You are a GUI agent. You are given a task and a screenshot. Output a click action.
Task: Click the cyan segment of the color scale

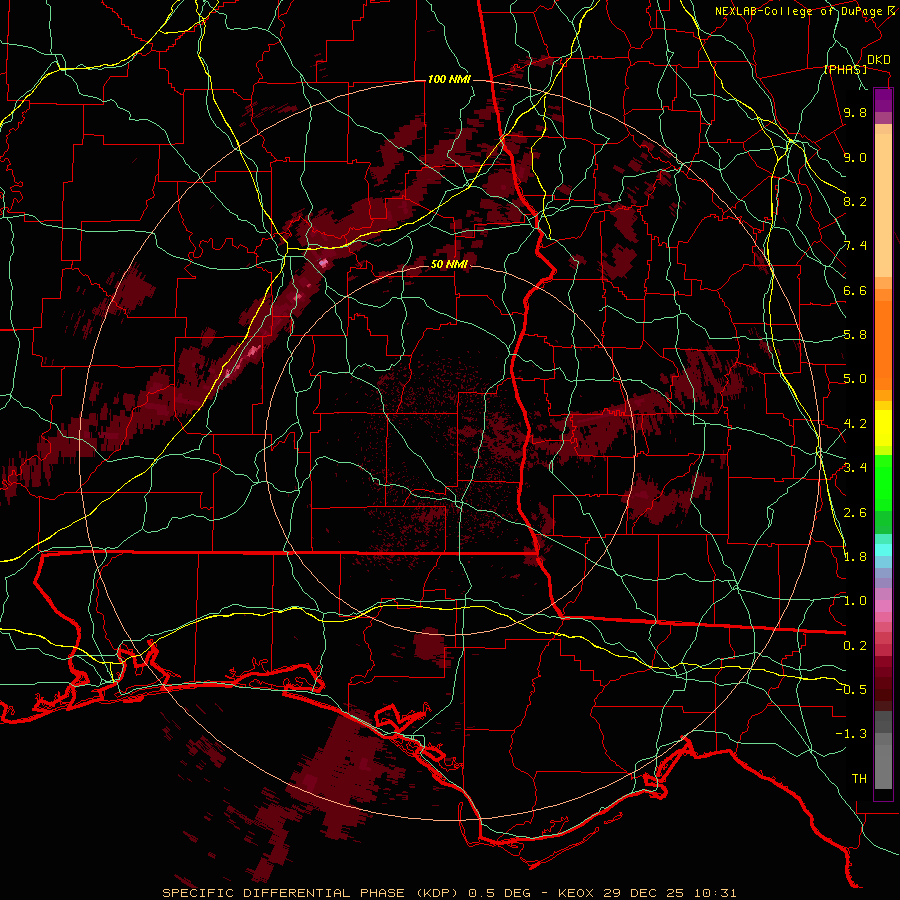coord(883,549)
